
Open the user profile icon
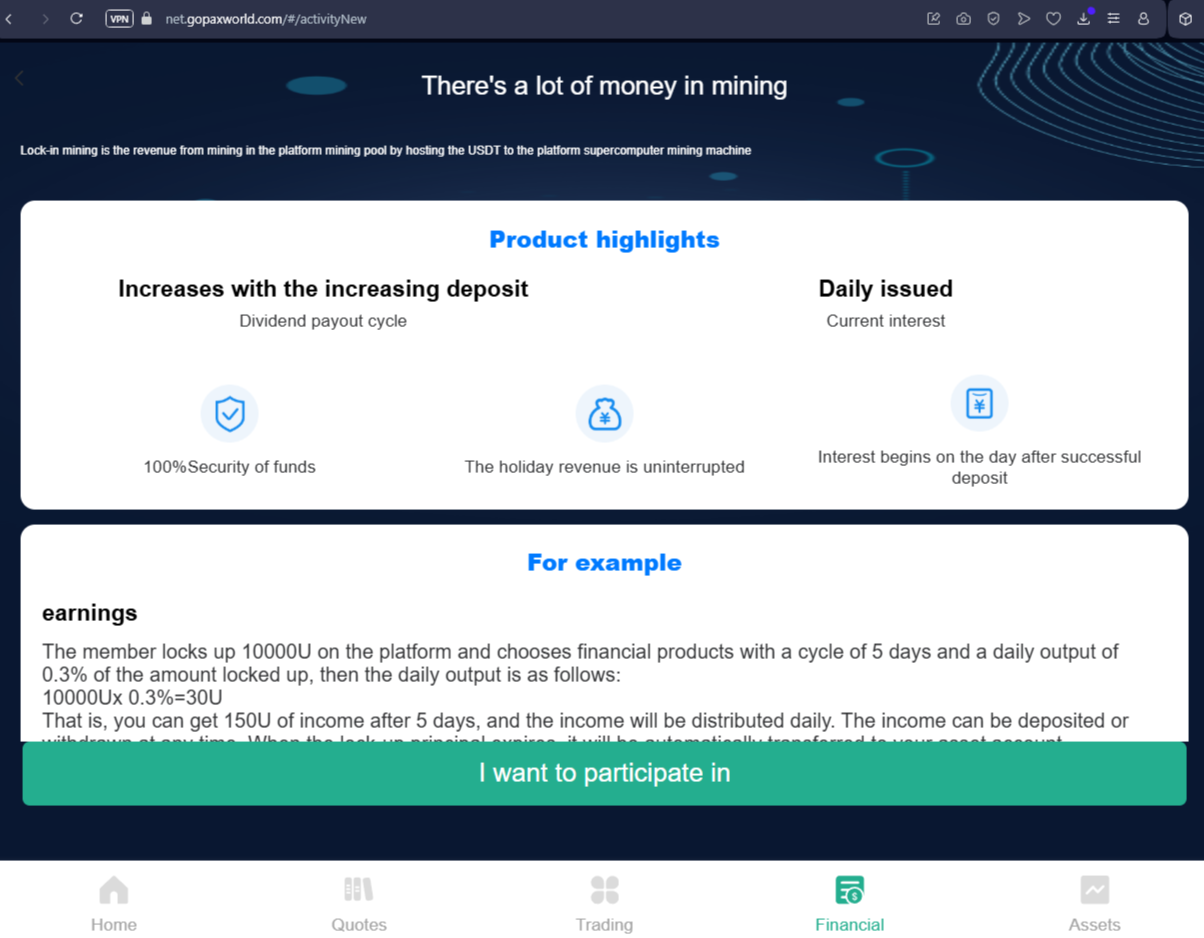point(1143,18)
